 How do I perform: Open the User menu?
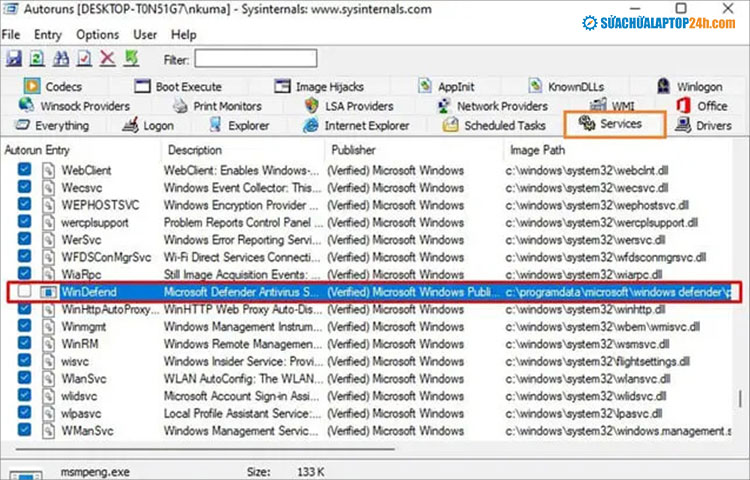pos(145,34)
